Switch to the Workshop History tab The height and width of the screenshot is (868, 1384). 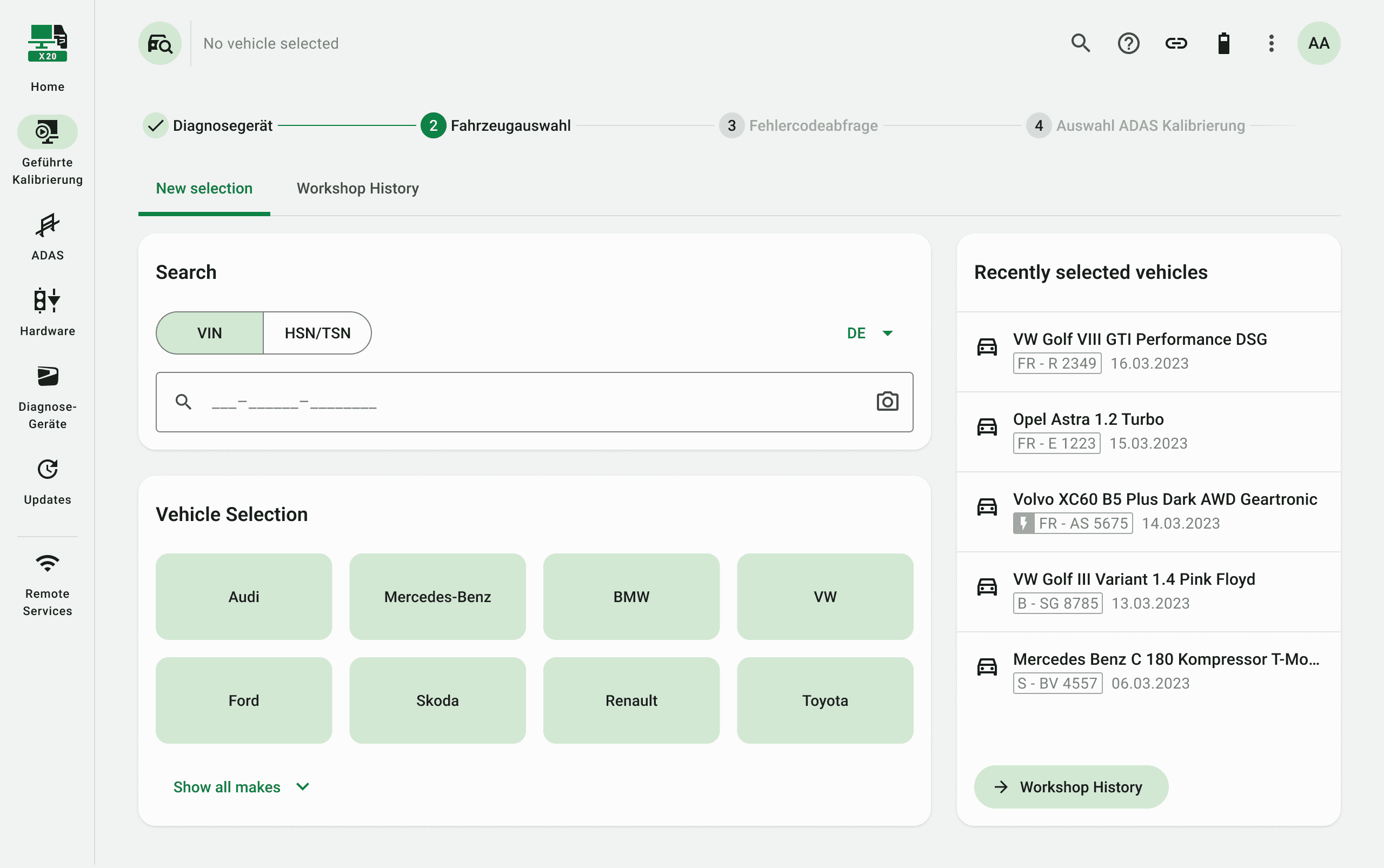coord(358,188)
